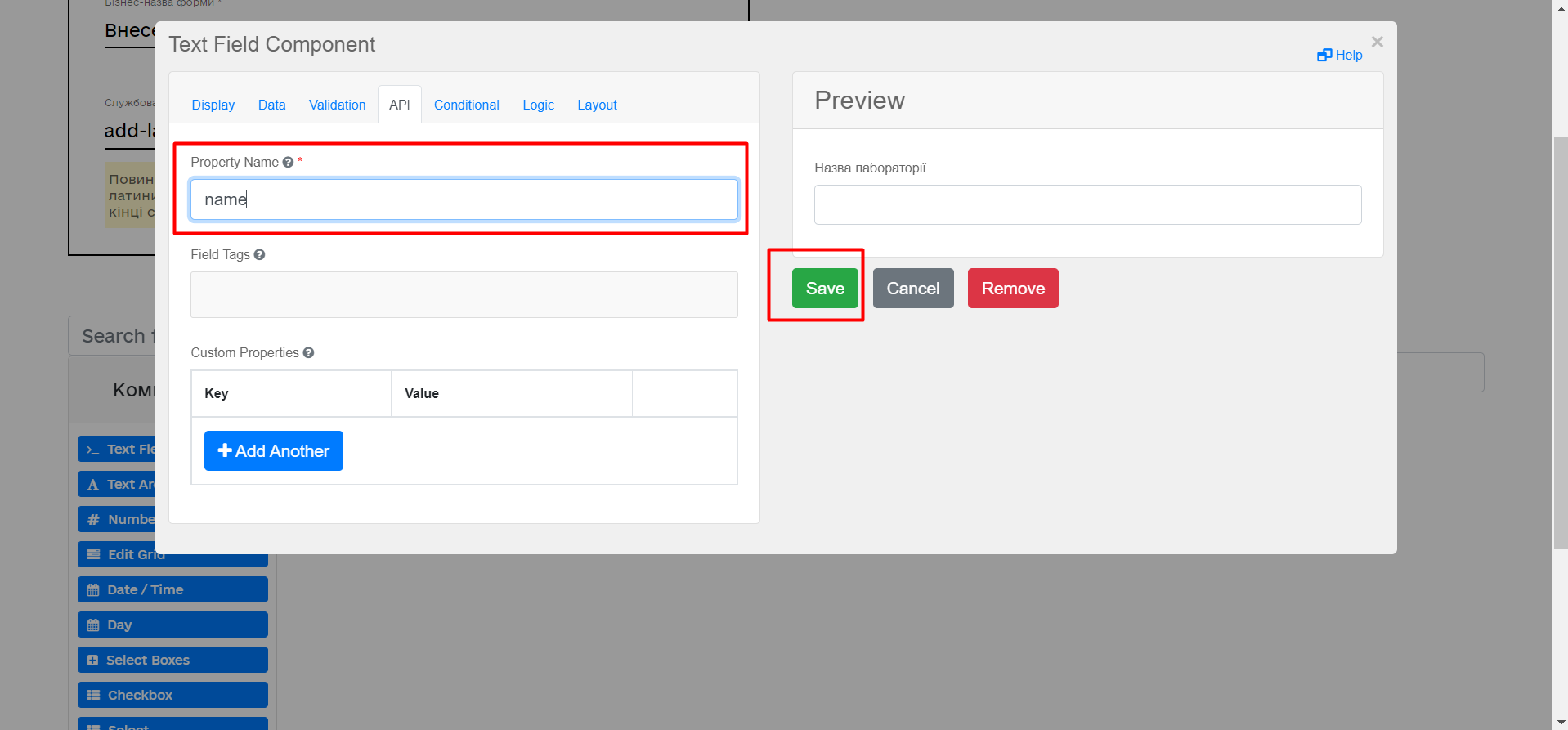Click the Date / Time calendar icon
The image size is (1568, 730).
point(93,590)
